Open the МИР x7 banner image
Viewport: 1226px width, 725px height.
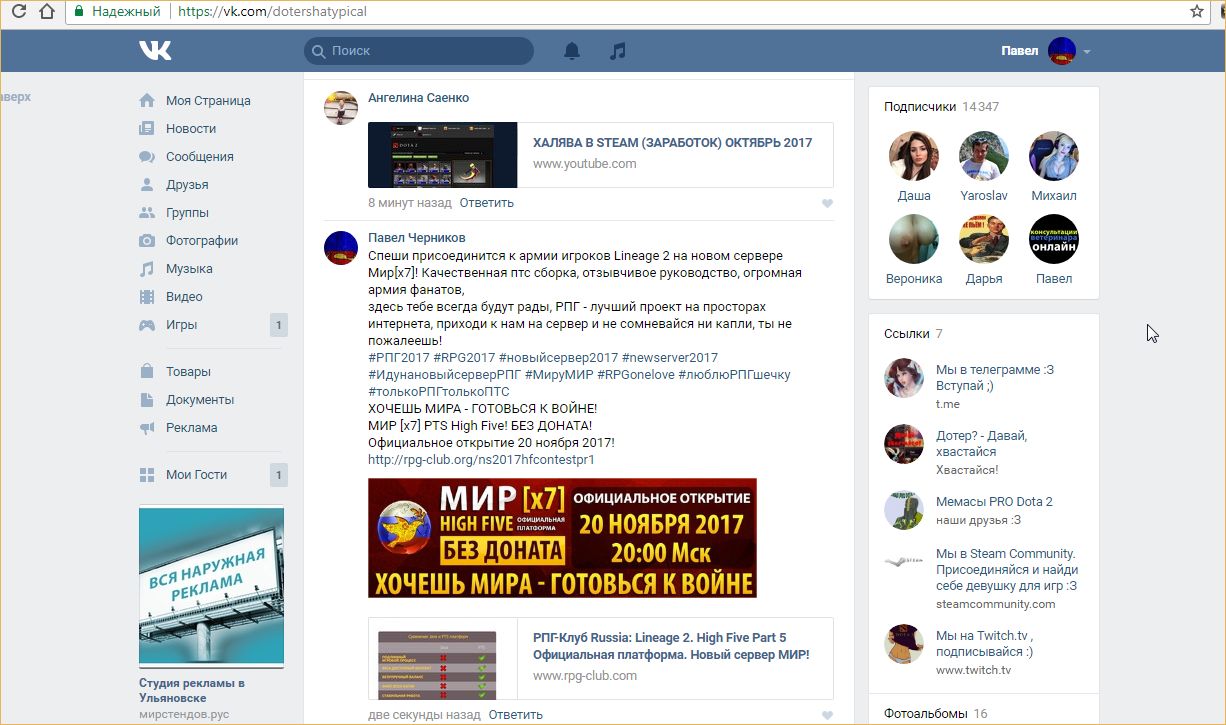[x=562, y=538]
